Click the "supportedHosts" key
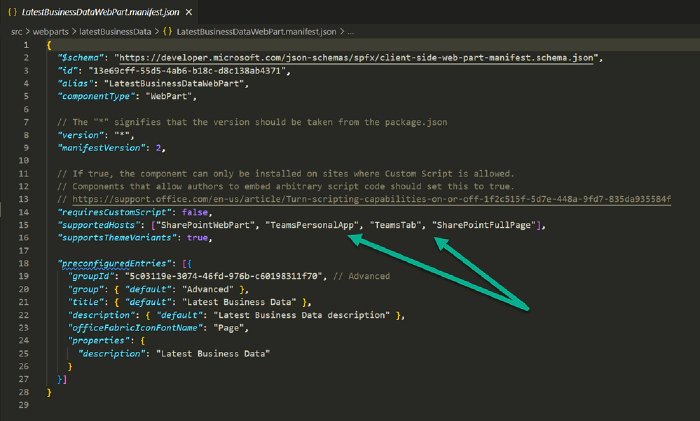Screen dimensions: 700x421 [99, 225]
